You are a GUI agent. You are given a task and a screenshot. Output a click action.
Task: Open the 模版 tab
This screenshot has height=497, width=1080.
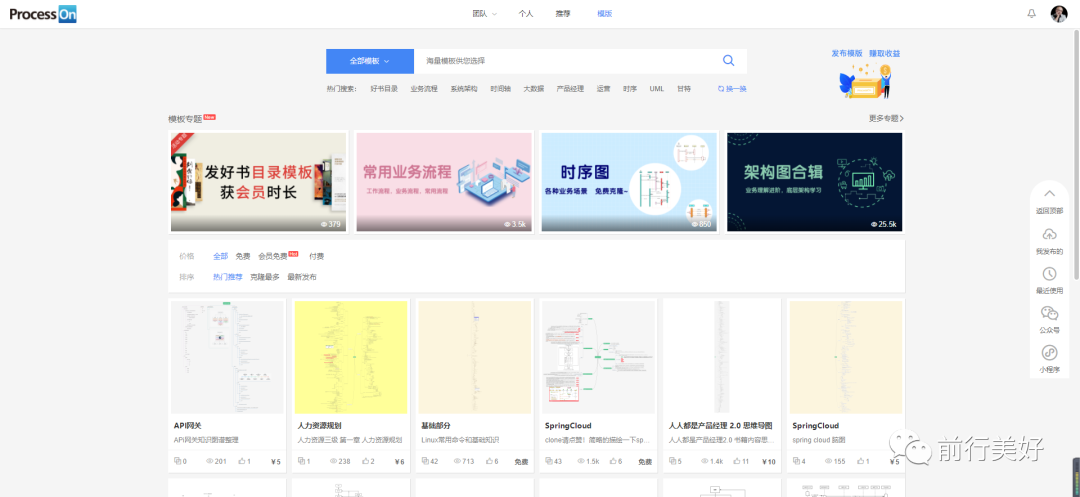(x=605, y=14)
